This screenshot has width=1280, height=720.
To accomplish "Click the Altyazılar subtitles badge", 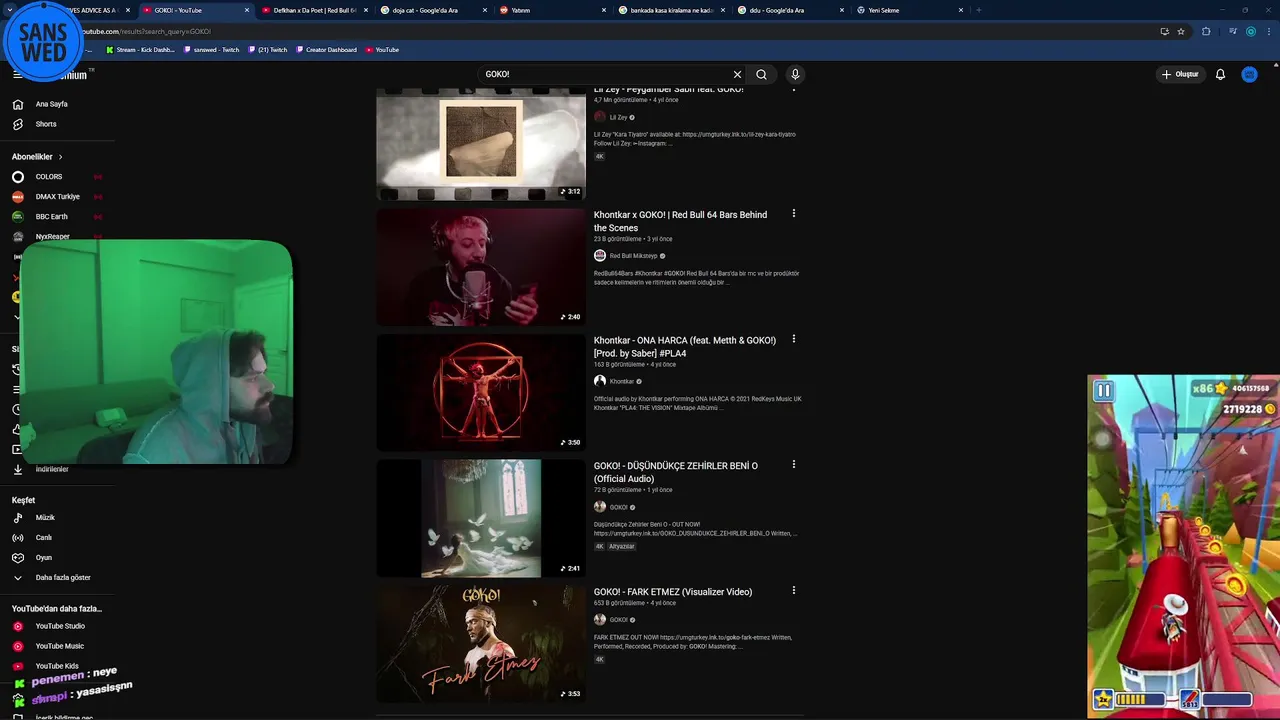I will (622, 546).
